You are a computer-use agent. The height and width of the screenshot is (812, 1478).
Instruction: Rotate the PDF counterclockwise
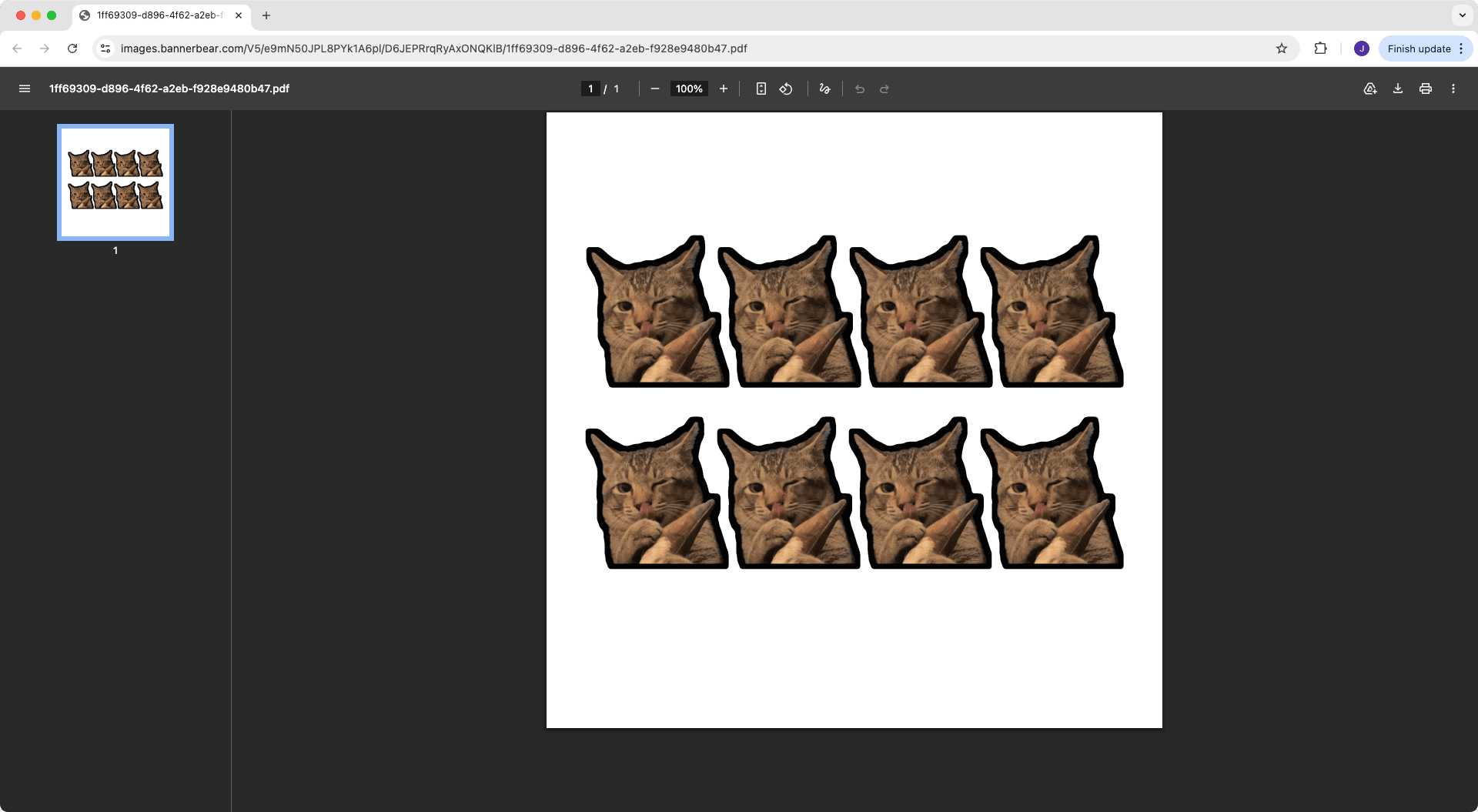tap(786, 89)
